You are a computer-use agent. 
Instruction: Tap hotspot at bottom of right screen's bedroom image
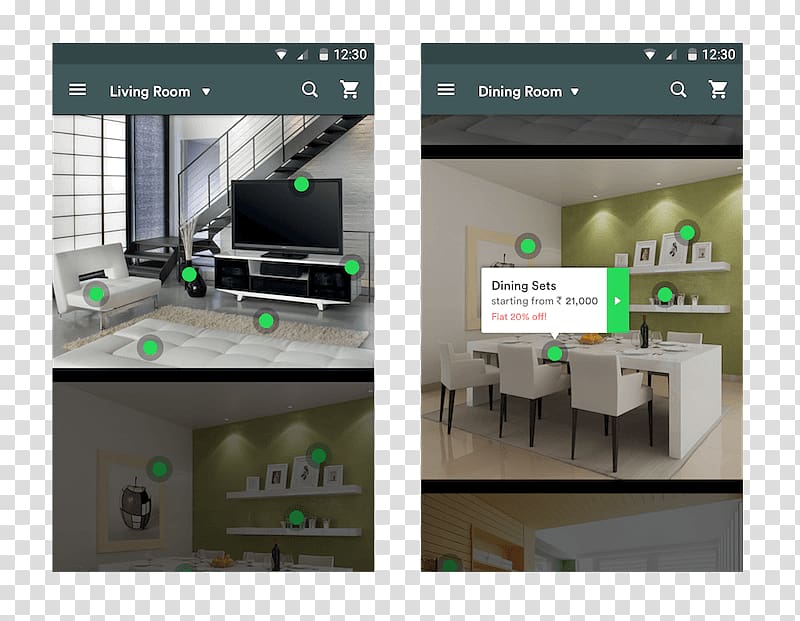[x=449, y=565]
